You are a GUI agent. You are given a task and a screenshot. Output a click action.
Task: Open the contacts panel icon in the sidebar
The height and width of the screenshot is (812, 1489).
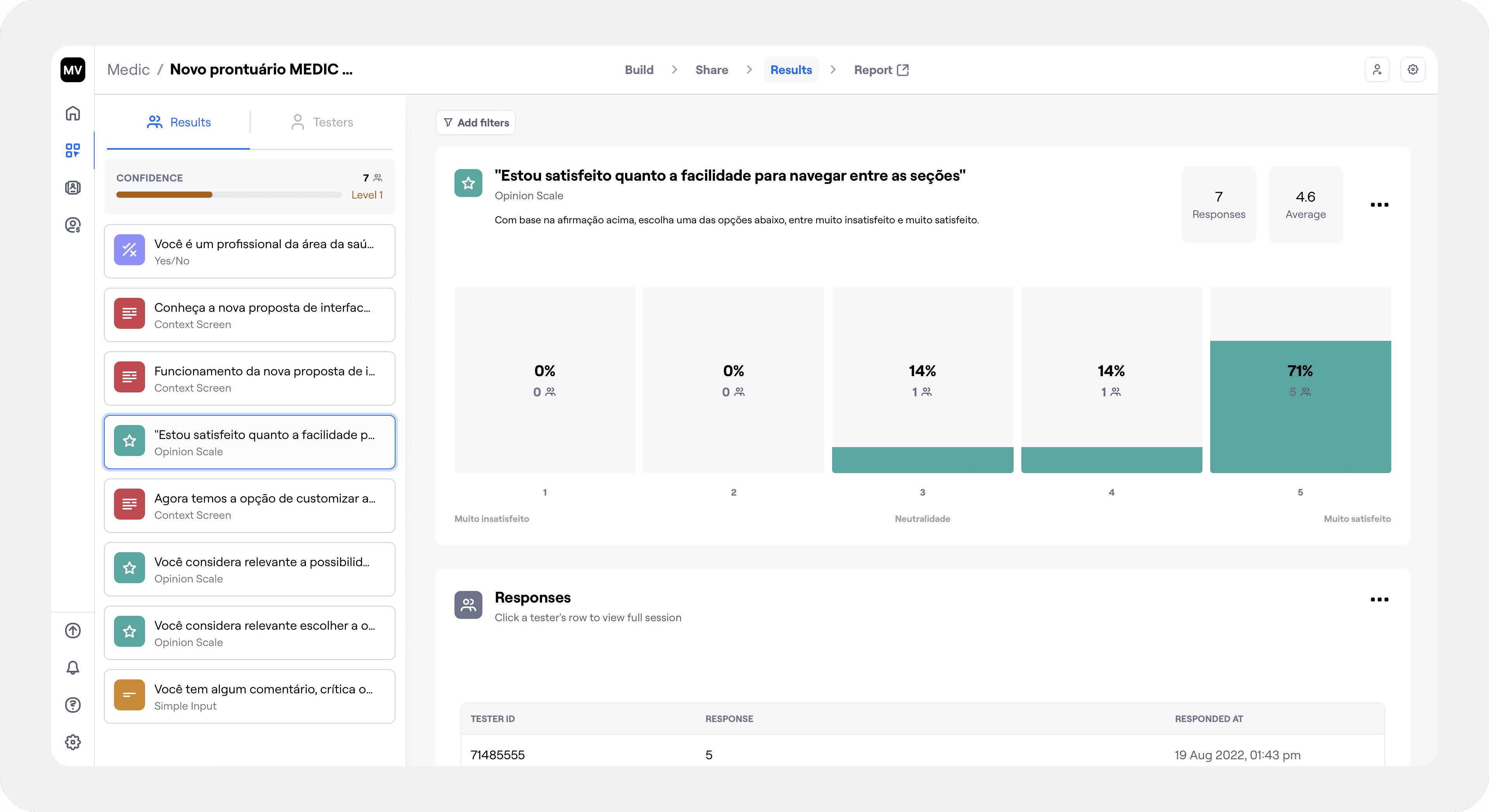(x=73, y=188)
